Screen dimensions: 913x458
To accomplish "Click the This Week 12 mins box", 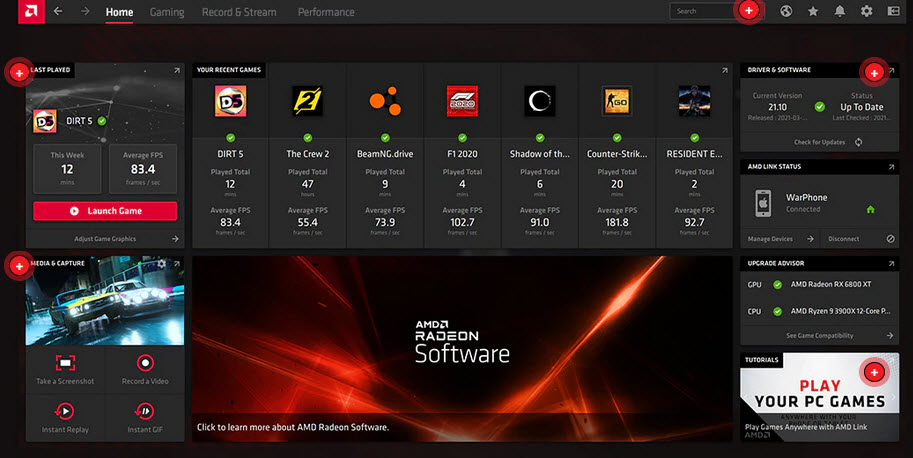I will (x=67, y=169).
